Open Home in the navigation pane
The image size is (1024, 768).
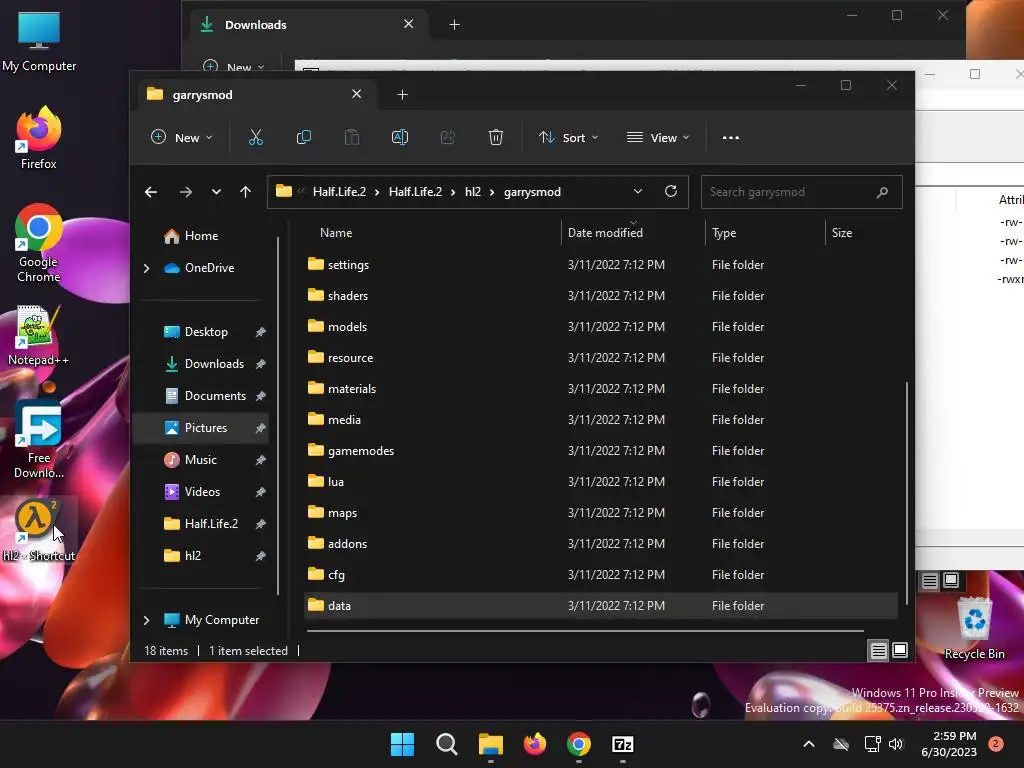(x=201, y=236)
